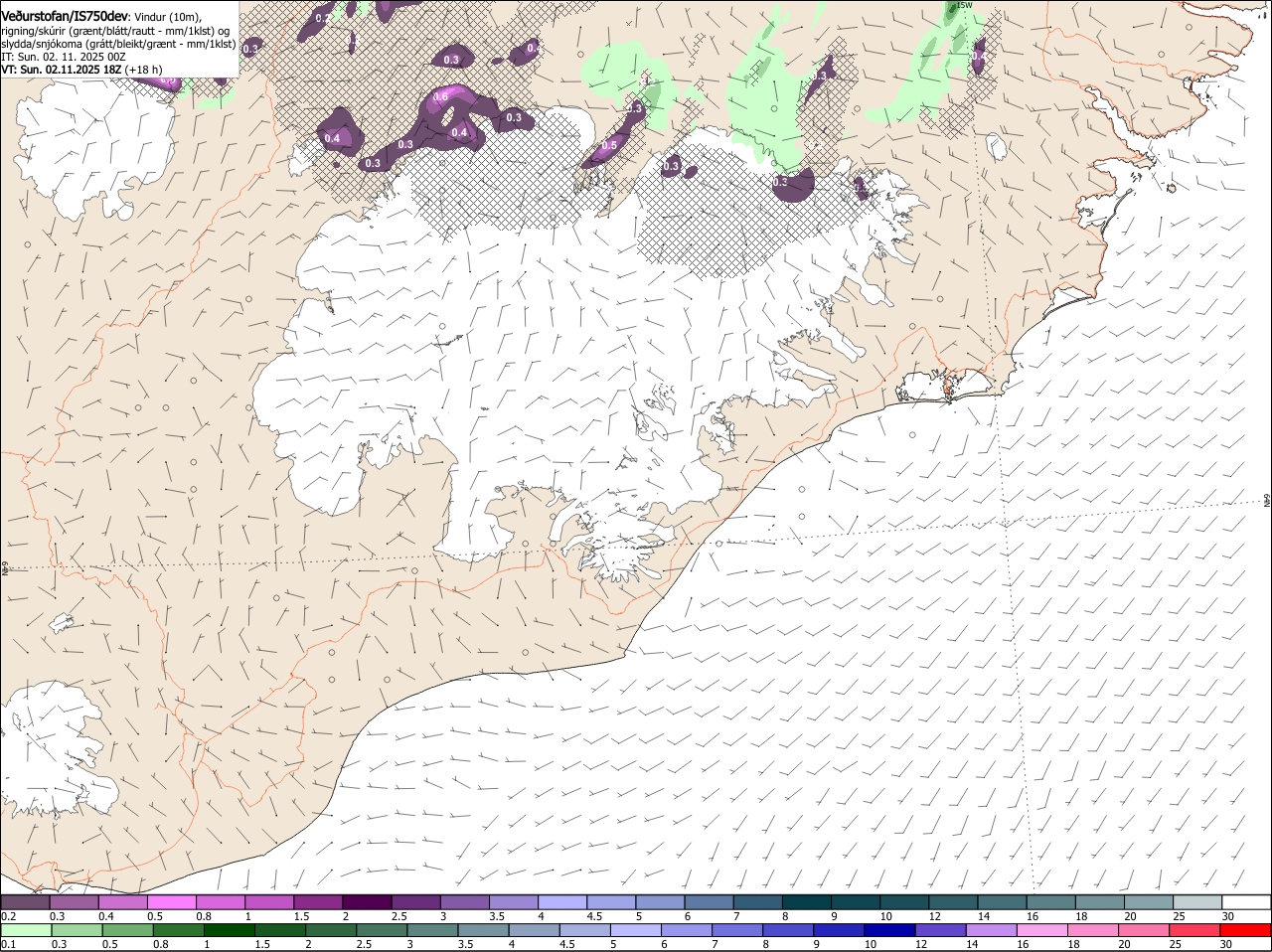Select lower legend swatch between 5 and 6

pyautogui.click(x=636, y=930)
